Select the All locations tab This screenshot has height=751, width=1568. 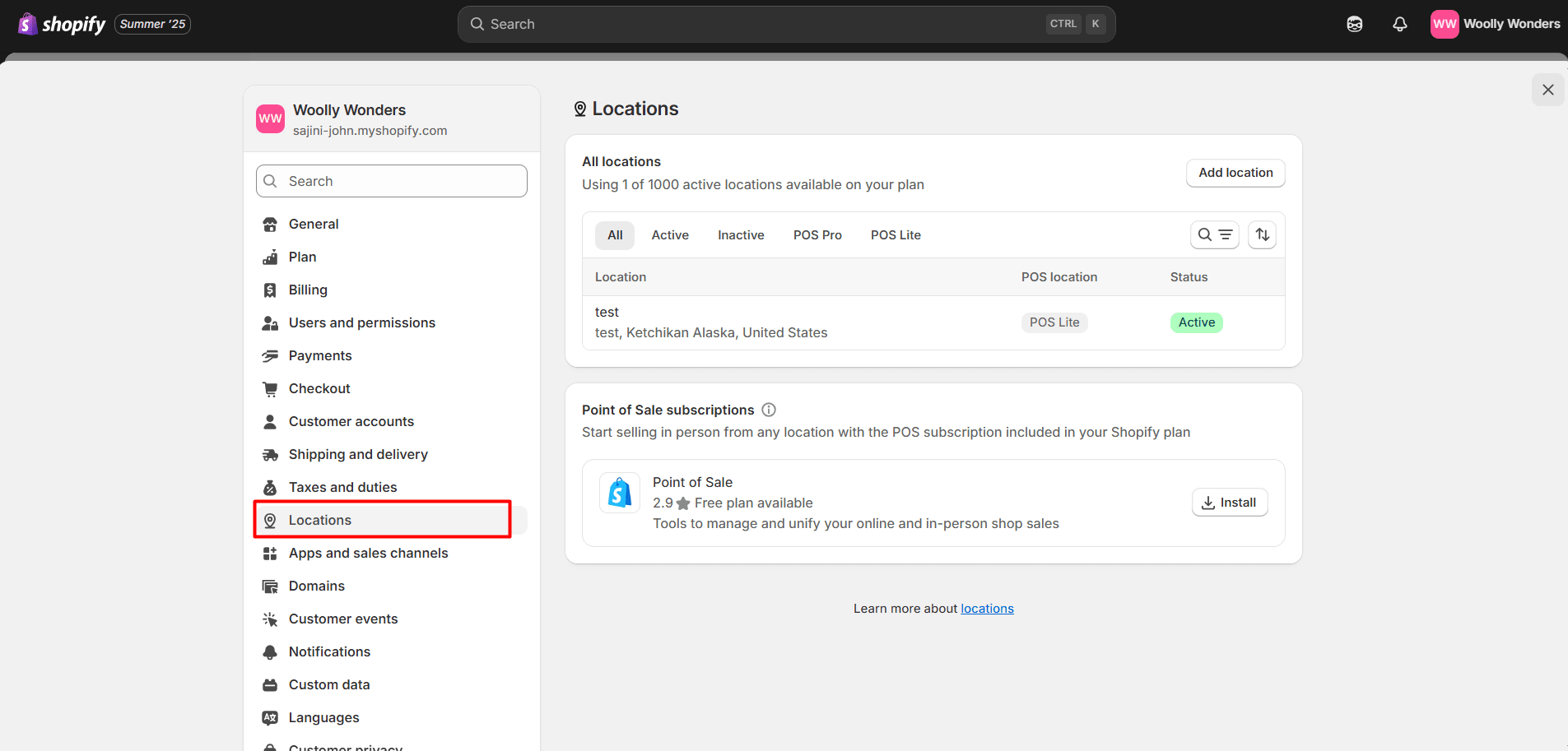coord(615,235)
